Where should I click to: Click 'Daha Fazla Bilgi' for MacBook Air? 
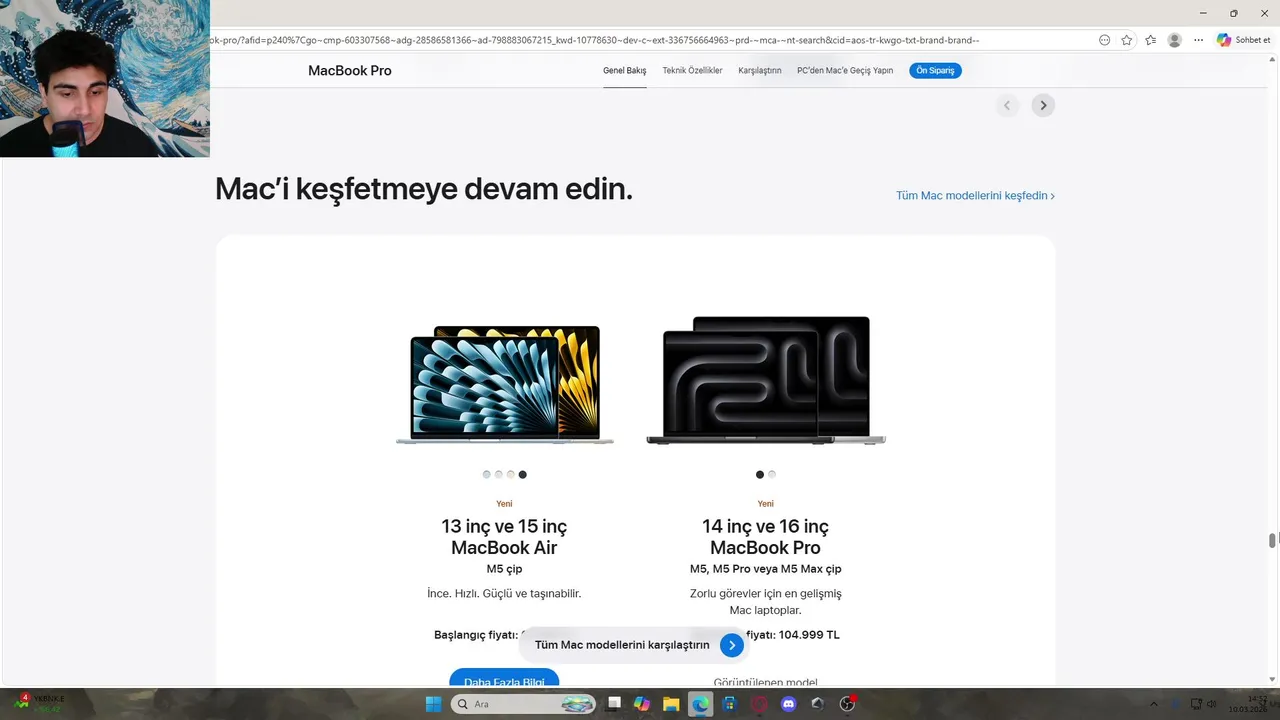point(504,679)
